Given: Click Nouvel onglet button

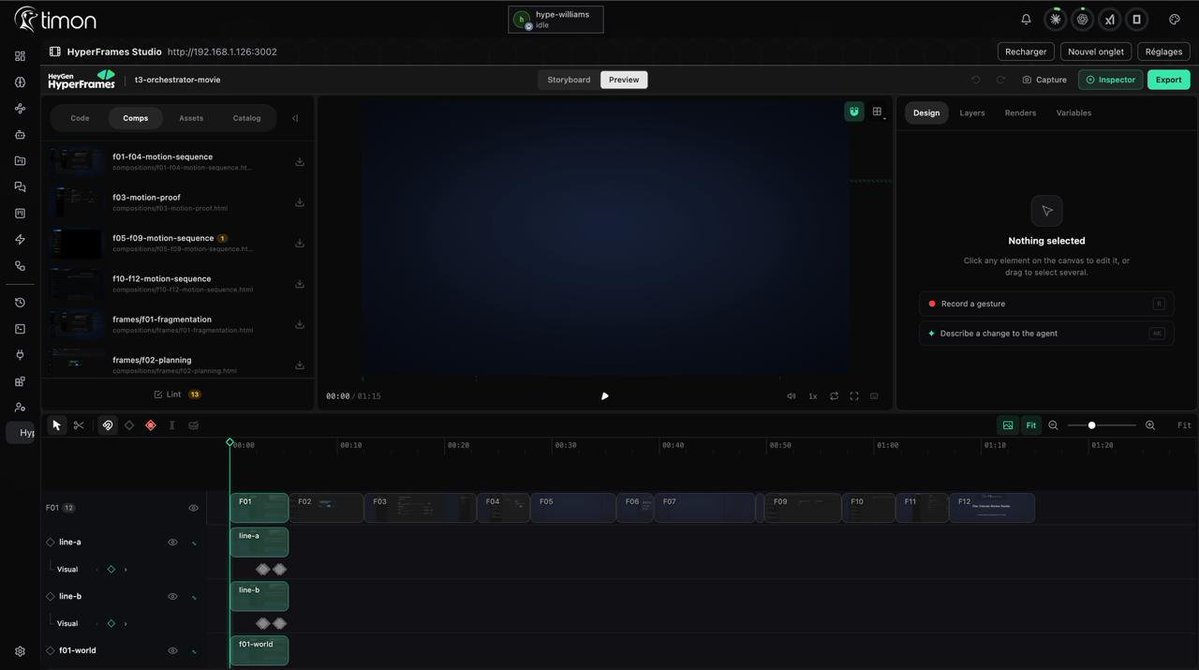Looking at the screenshot, I should (x=1096, y=52).
